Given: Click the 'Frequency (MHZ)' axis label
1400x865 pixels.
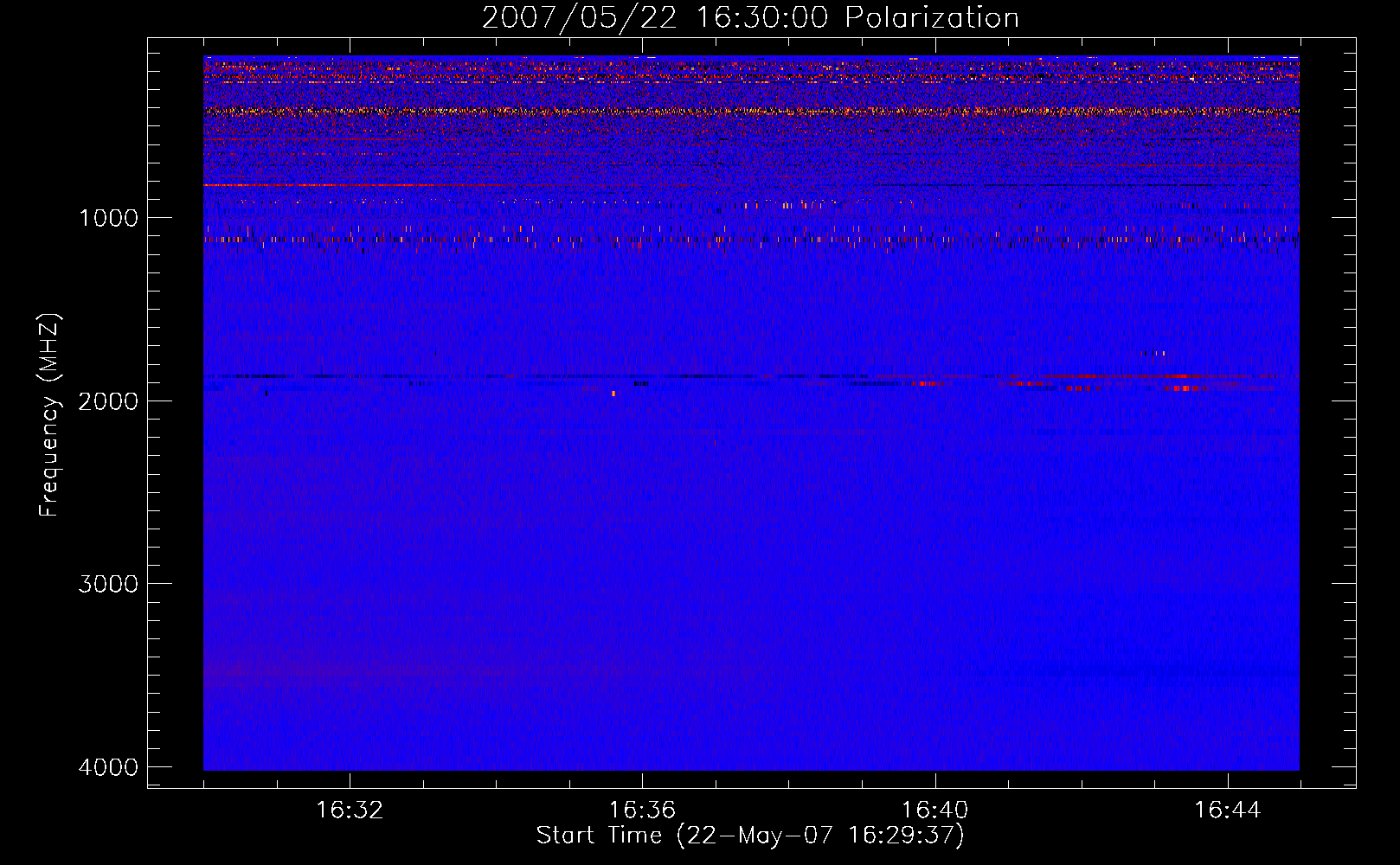Looking at the screenshot, I should tap(50, 414).
